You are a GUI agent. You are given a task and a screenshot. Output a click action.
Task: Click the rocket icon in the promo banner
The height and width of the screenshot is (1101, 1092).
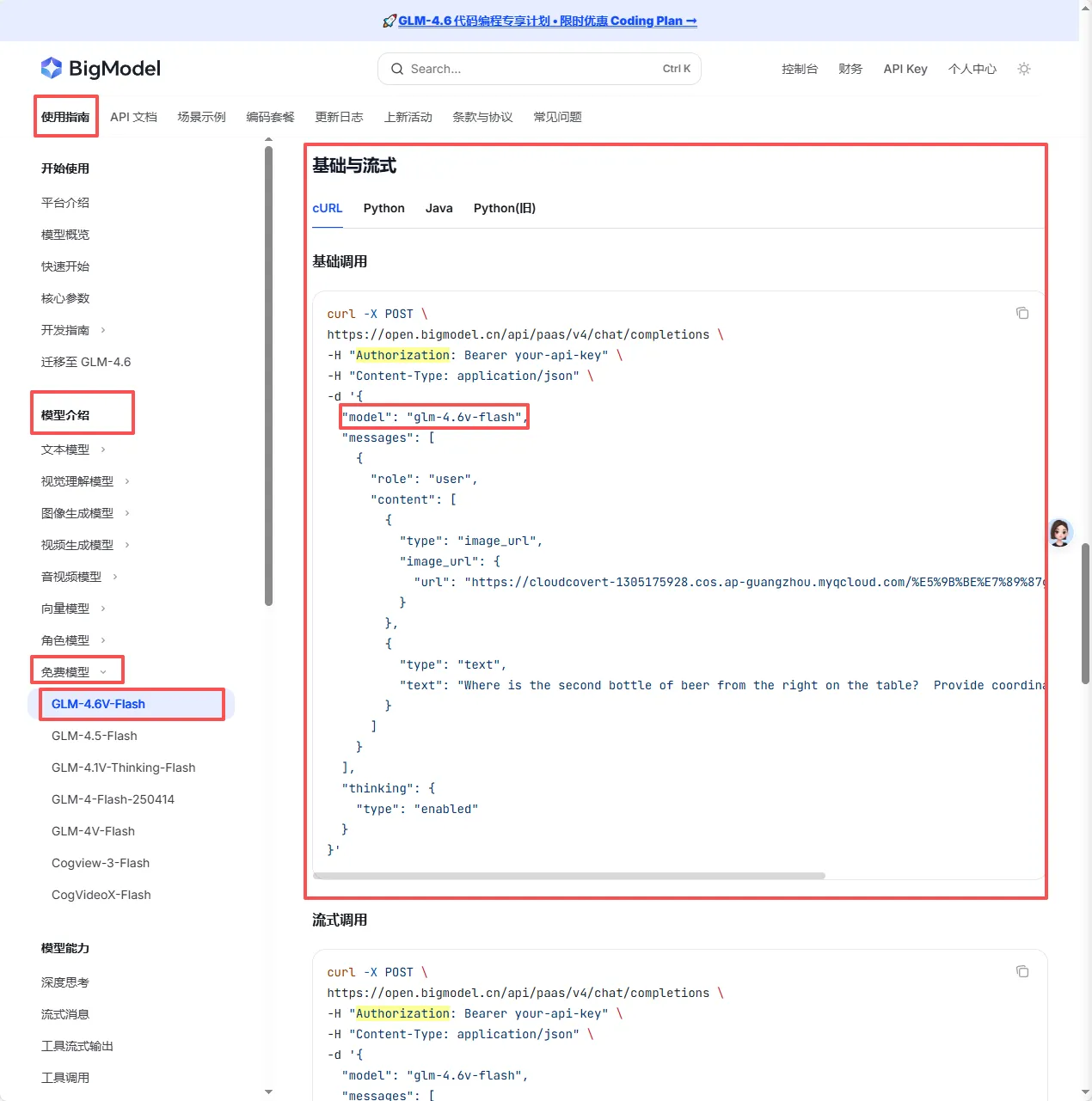click(x=388, y=20)
